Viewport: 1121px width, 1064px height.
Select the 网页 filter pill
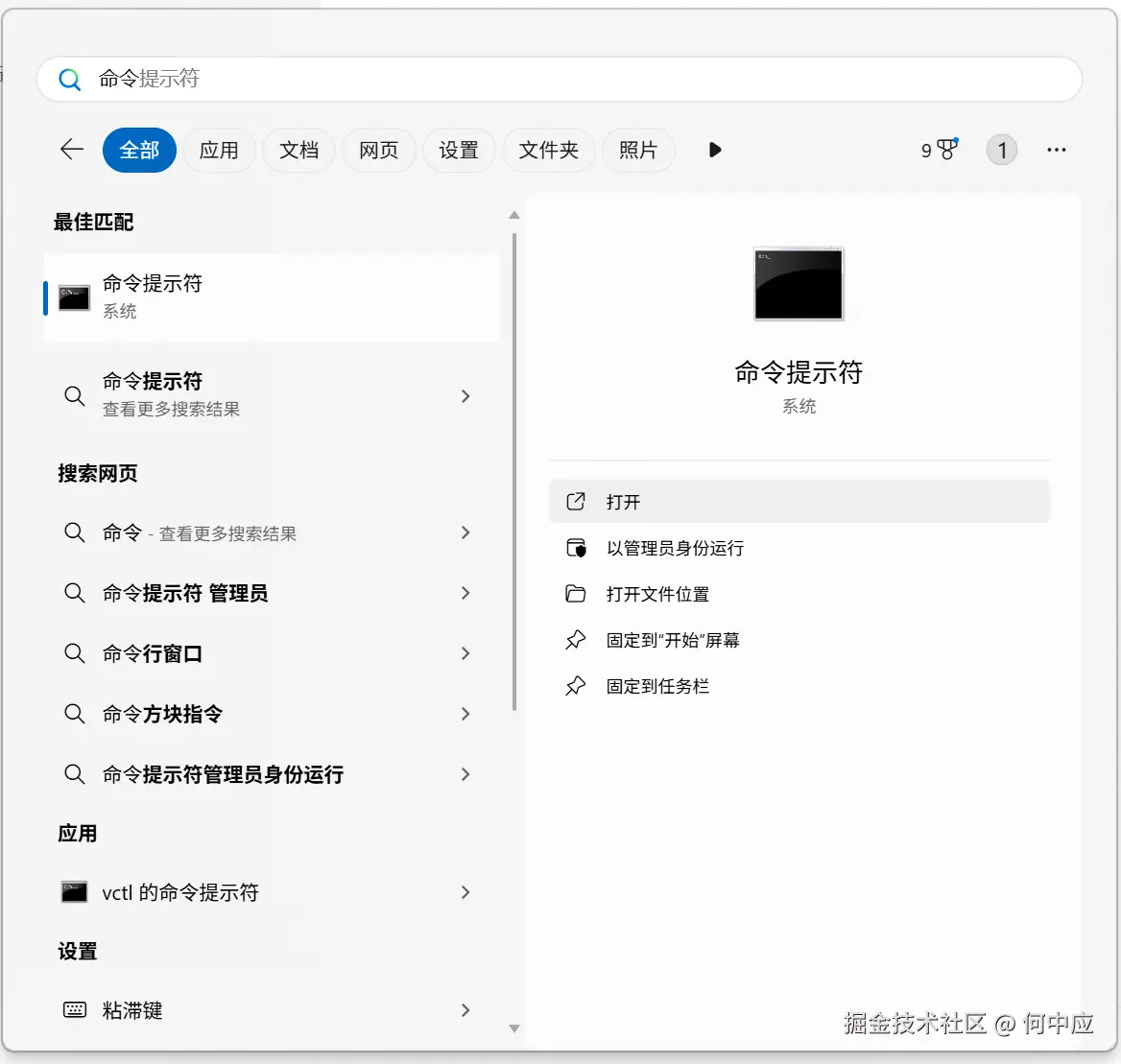pos(378,150)
